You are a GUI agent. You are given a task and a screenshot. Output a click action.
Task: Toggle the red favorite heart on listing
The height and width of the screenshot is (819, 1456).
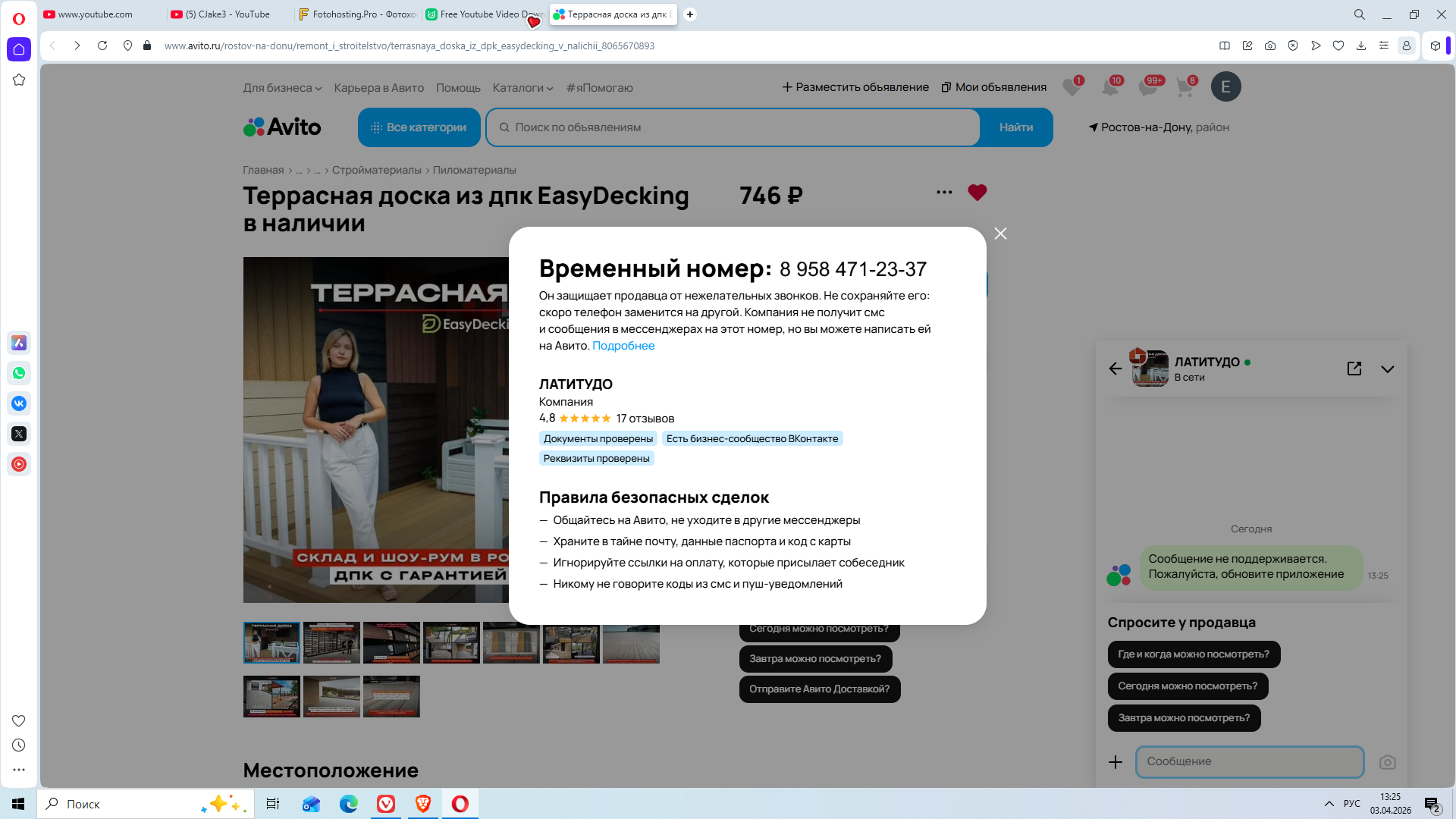point(977,193)
